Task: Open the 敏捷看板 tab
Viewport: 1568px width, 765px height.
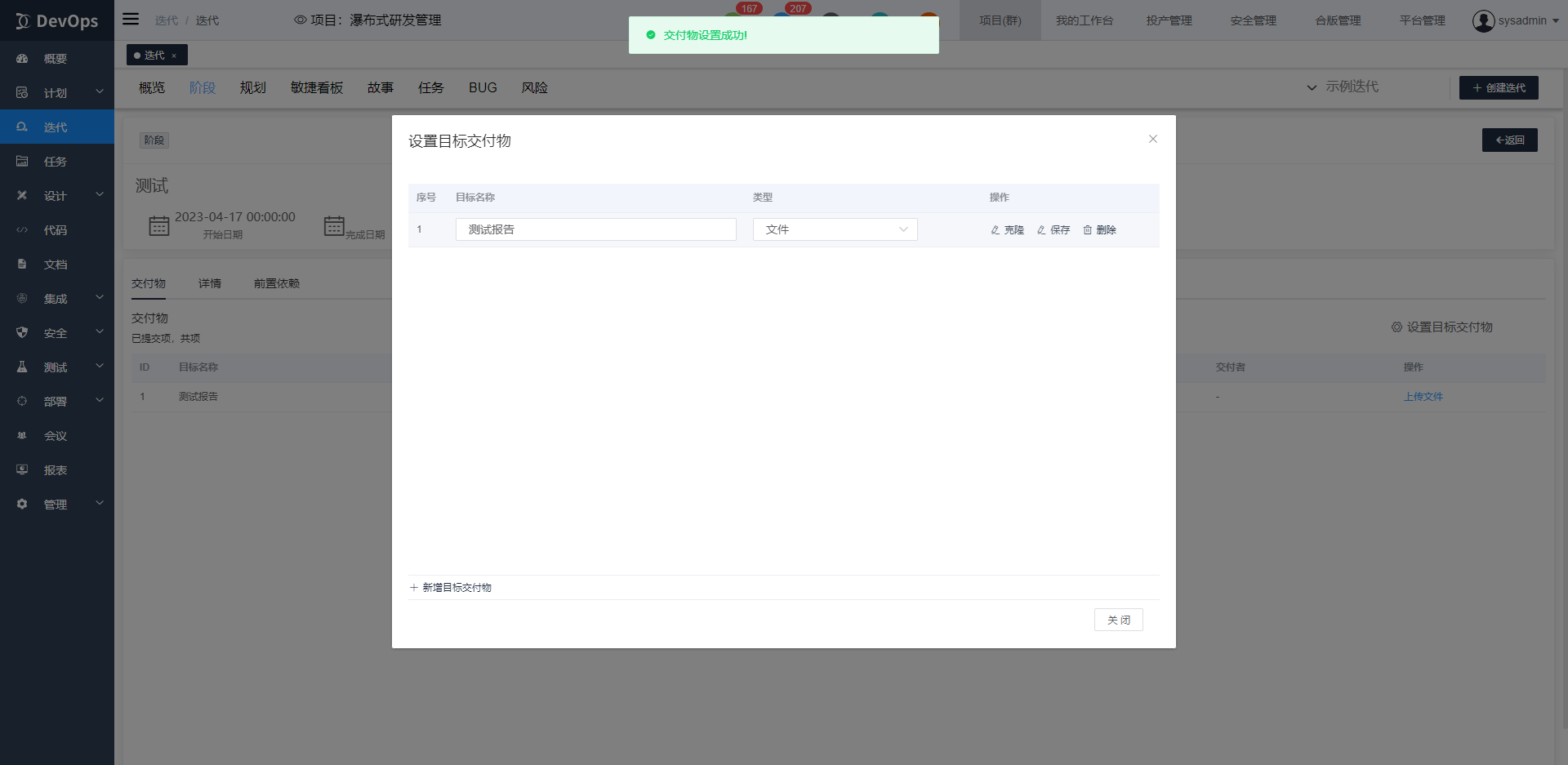Action: click(317, 87)
